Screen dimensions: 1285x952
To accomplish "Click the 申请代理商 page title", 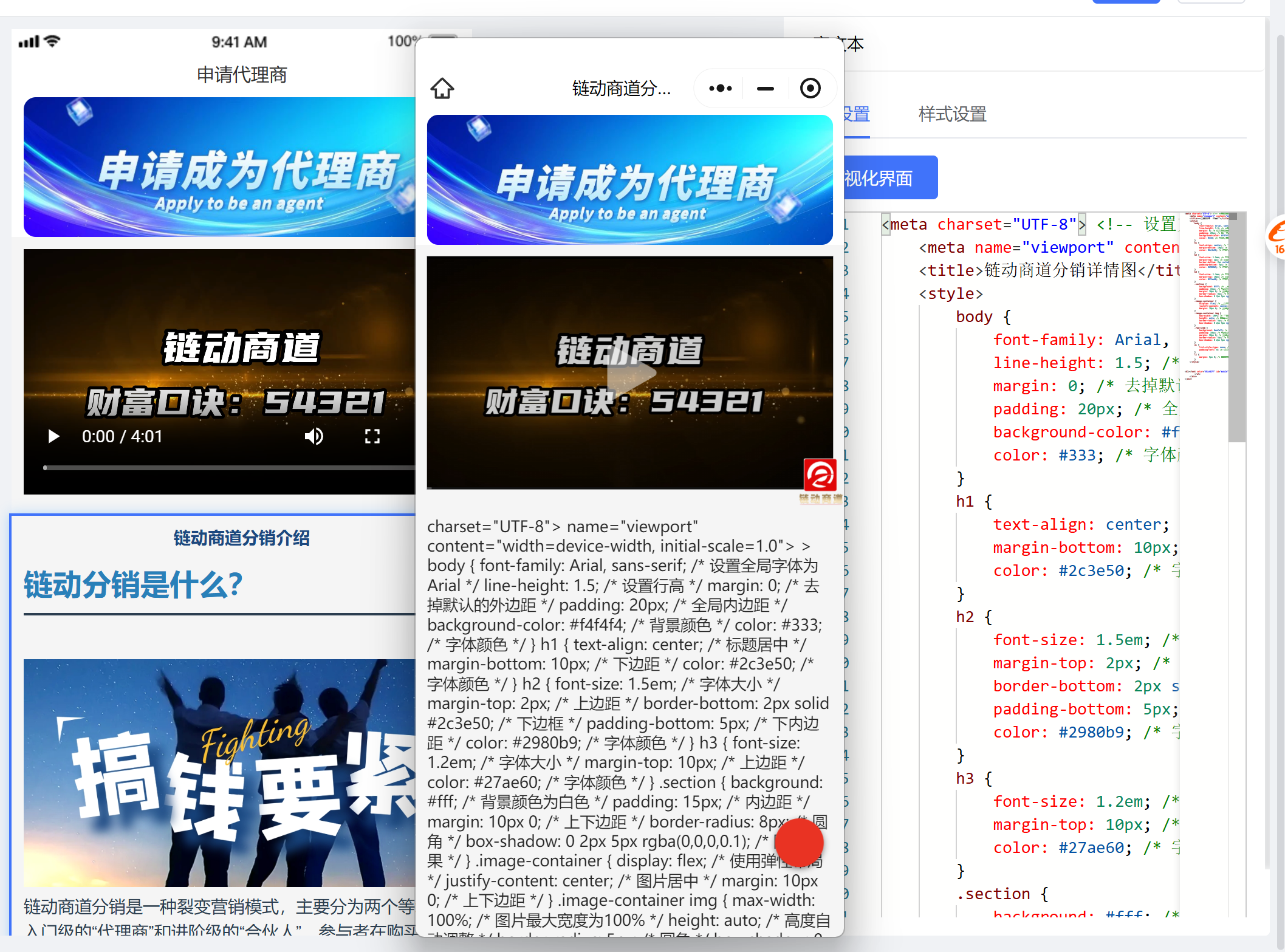I will [242, 75].
